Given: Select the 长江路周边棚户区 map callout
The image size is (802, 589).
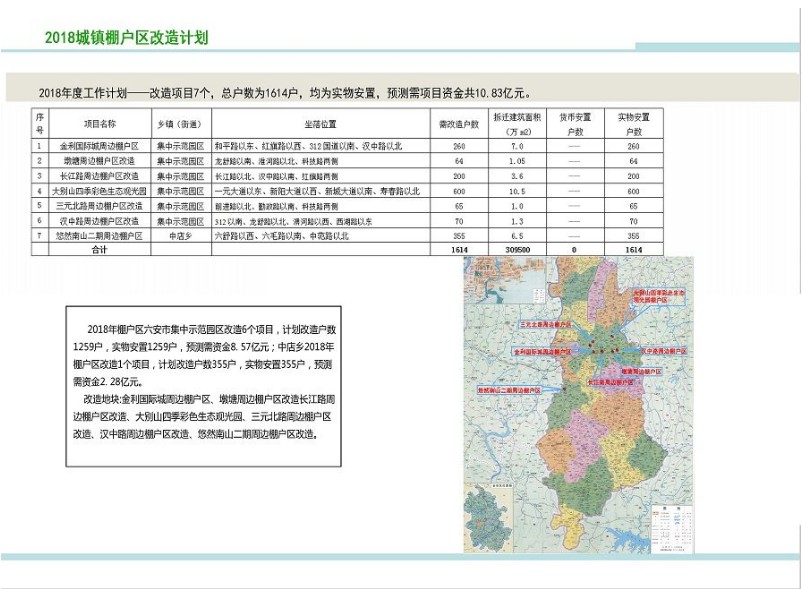Looking at the screenshot, I should tap(609, 381).
